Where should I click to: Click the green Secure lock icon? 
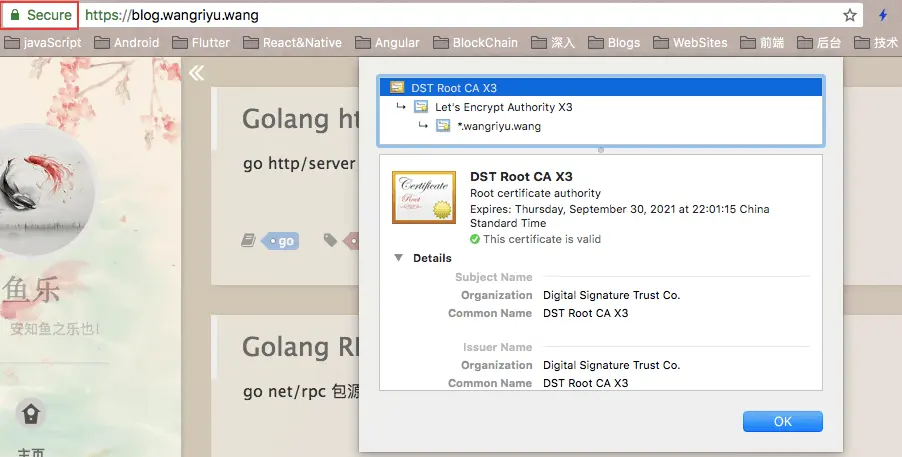(15, 15)
